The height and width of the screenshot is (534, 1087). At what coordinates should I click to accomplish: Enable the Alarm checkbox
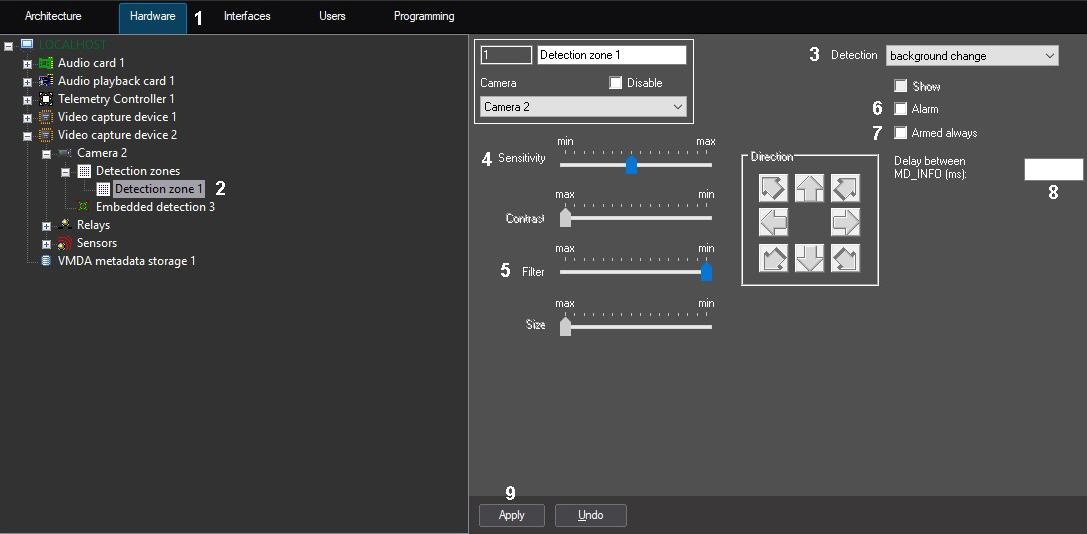901,109
